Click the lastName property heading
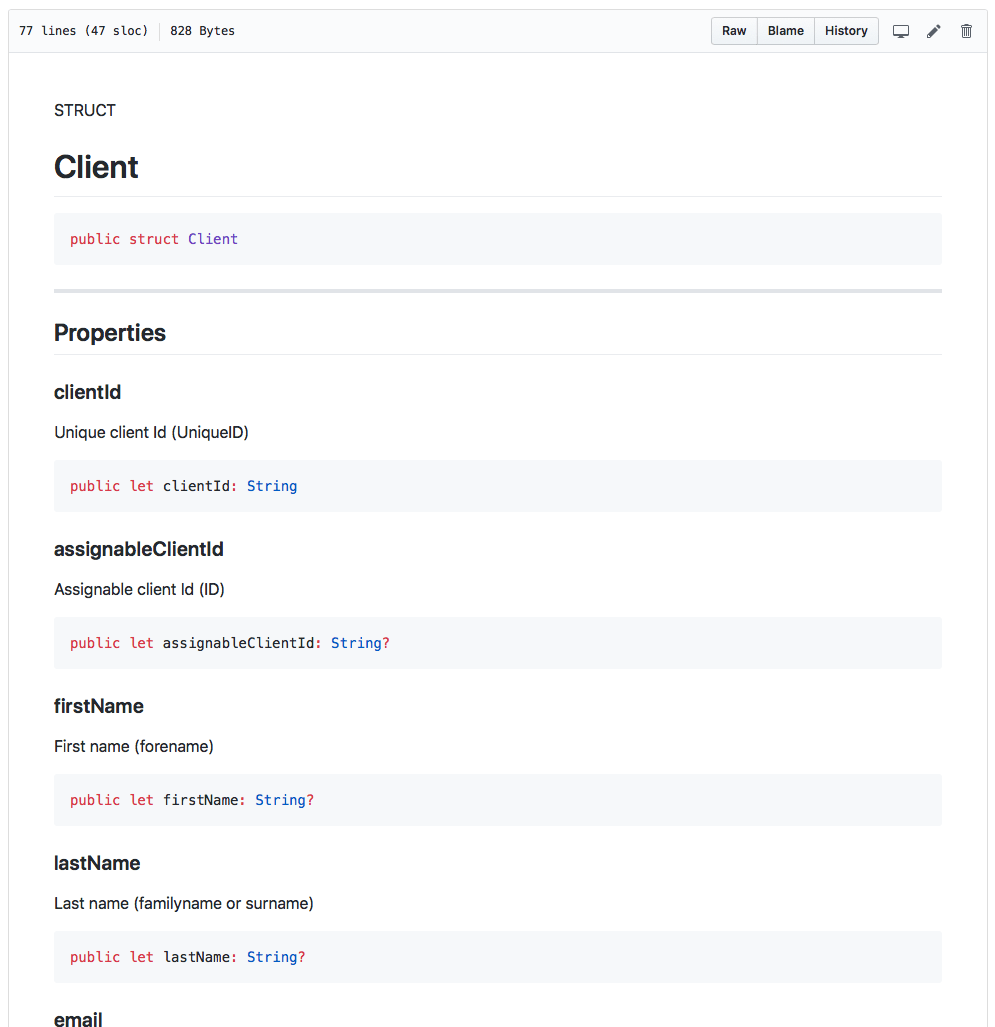The height and width of the screenshot is (1027, 995). (97, 863)
